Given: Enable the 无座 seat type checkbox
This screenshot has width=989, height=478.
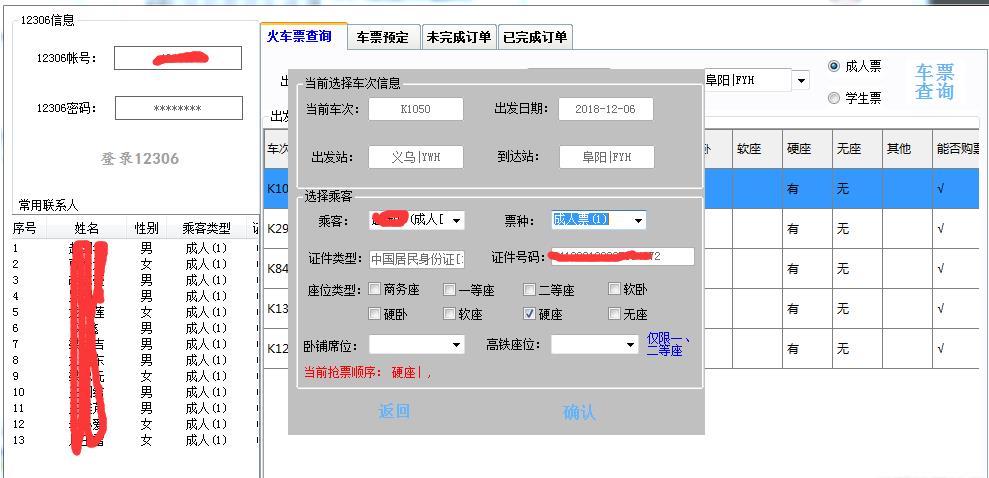Looking at the screenshot, I should [615, 314].
